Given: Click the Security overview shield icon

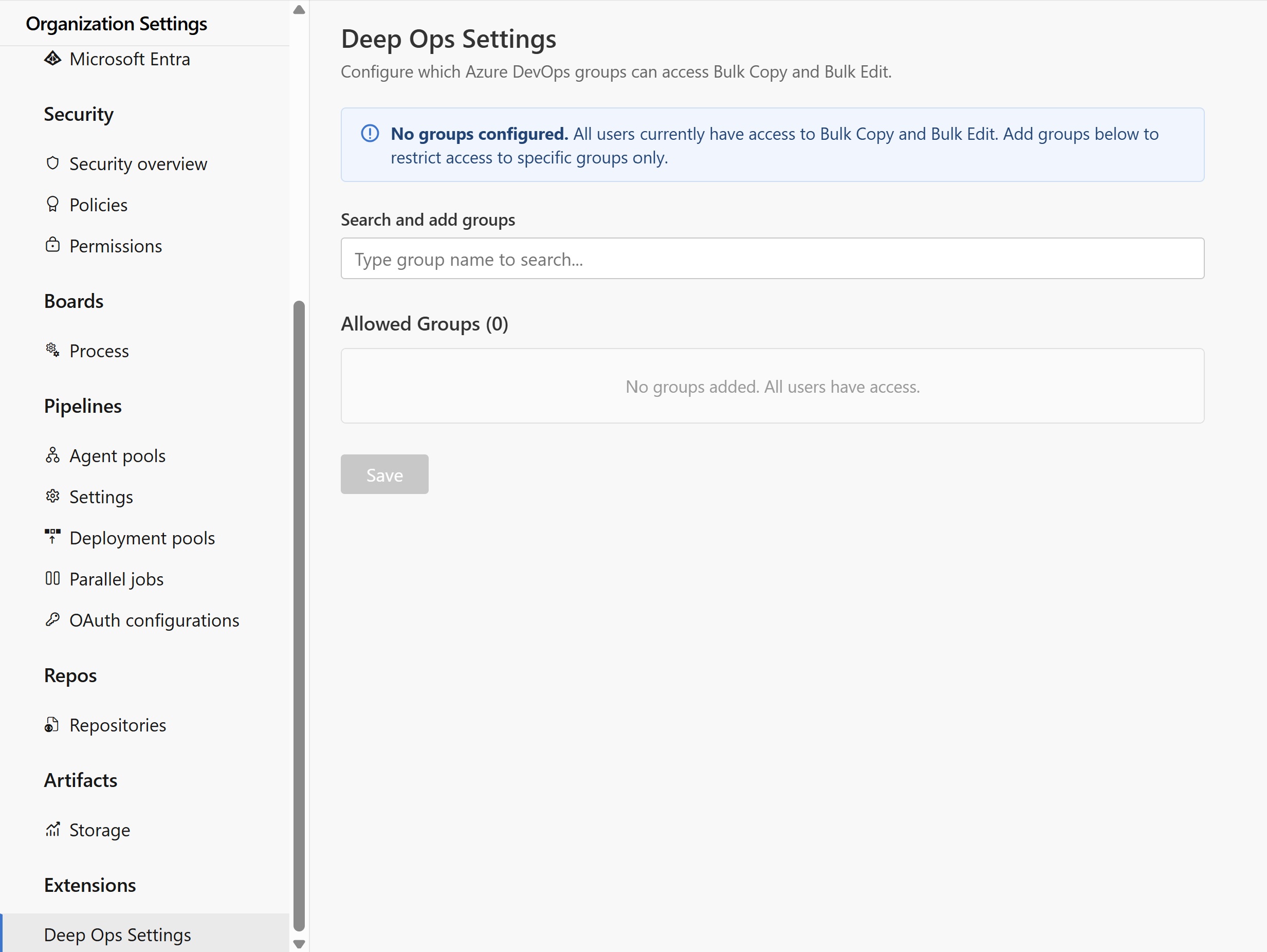Looking at the screenshot, I should click(53, 163).
